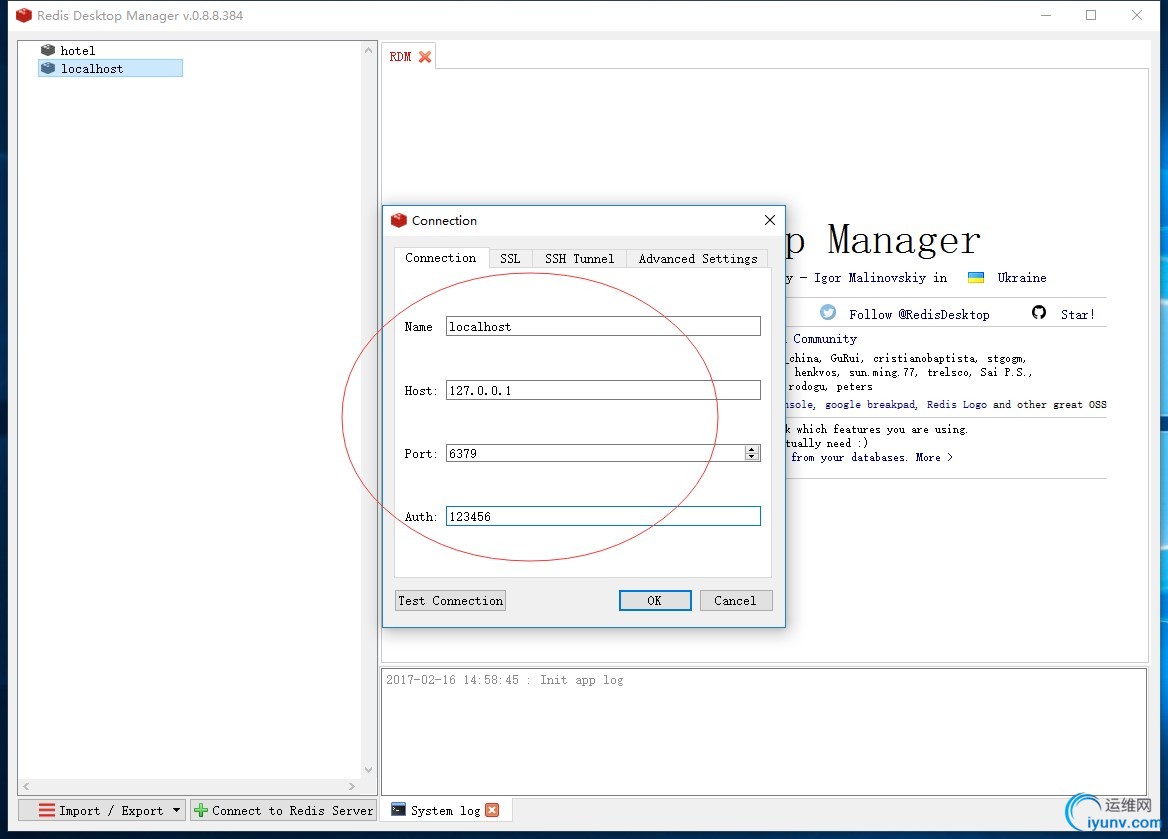
Task: Follow @RedisDesktop link
Action: (919, 314)
